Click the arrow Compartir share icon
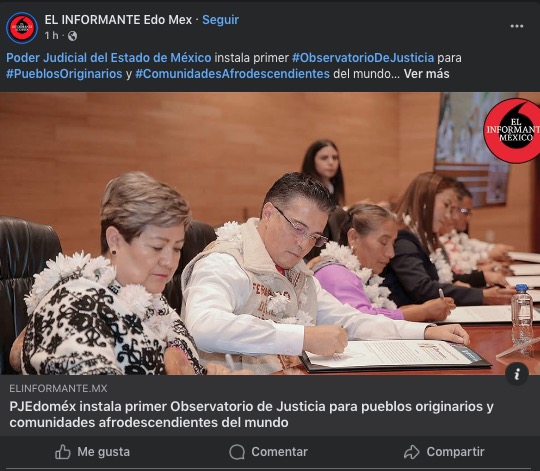The height and width of the screenshot is (471, 540). tap(412, 452)
